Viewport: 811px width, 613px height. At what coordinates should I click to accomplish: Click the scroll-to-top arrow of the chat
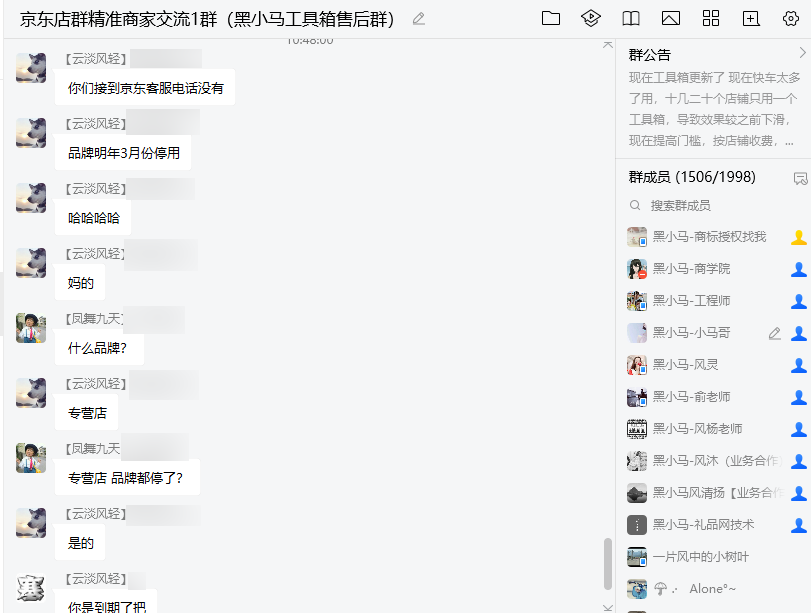point(608,45)
